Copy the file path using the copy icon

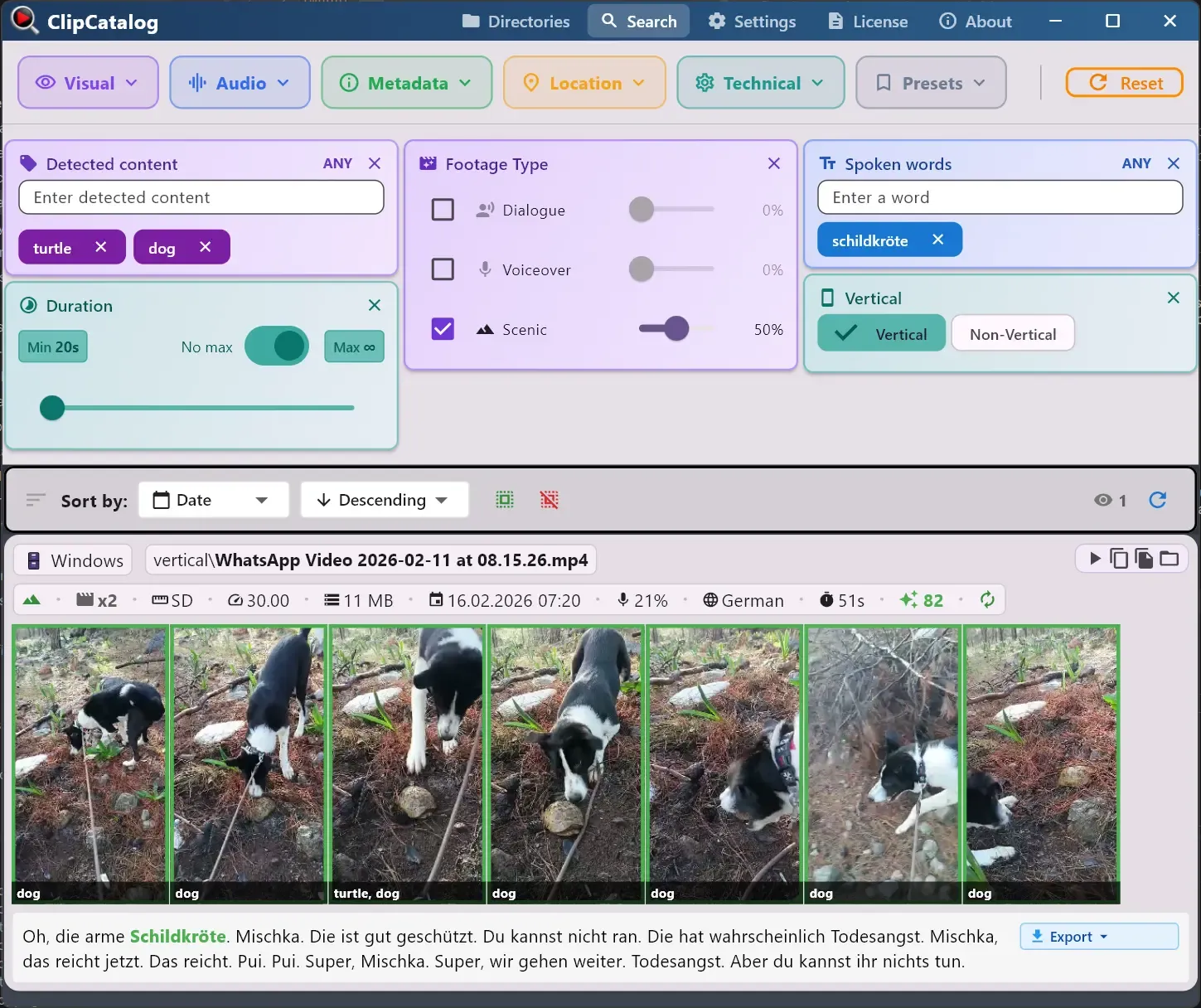click(x=1119, y=558)
